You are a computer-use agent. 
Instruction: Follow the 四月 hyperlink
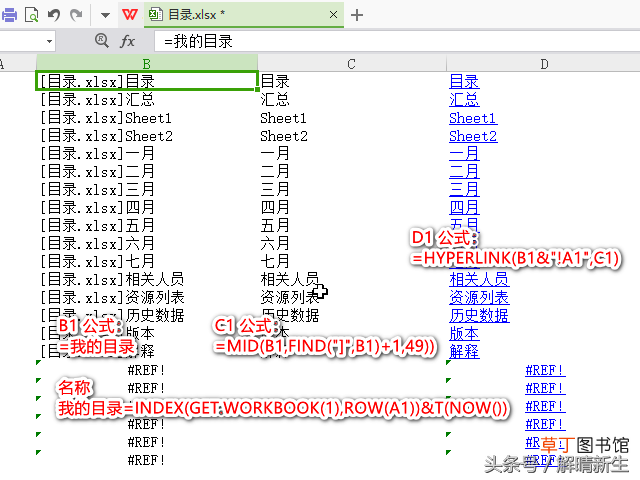(x=464, y=207)
